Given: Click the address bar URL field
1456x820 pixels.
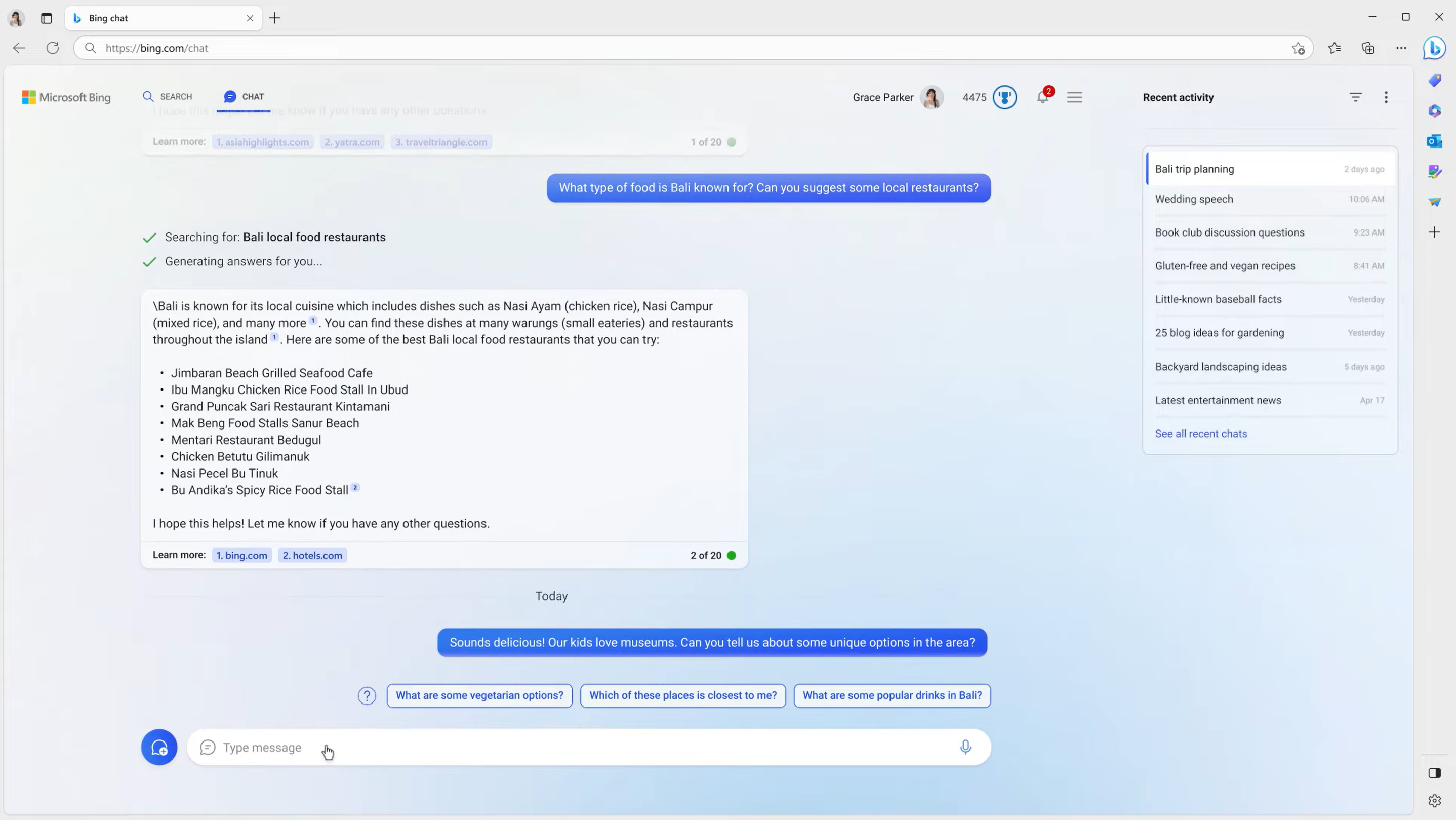Looking at the screenshot, I should coord(693,48).
